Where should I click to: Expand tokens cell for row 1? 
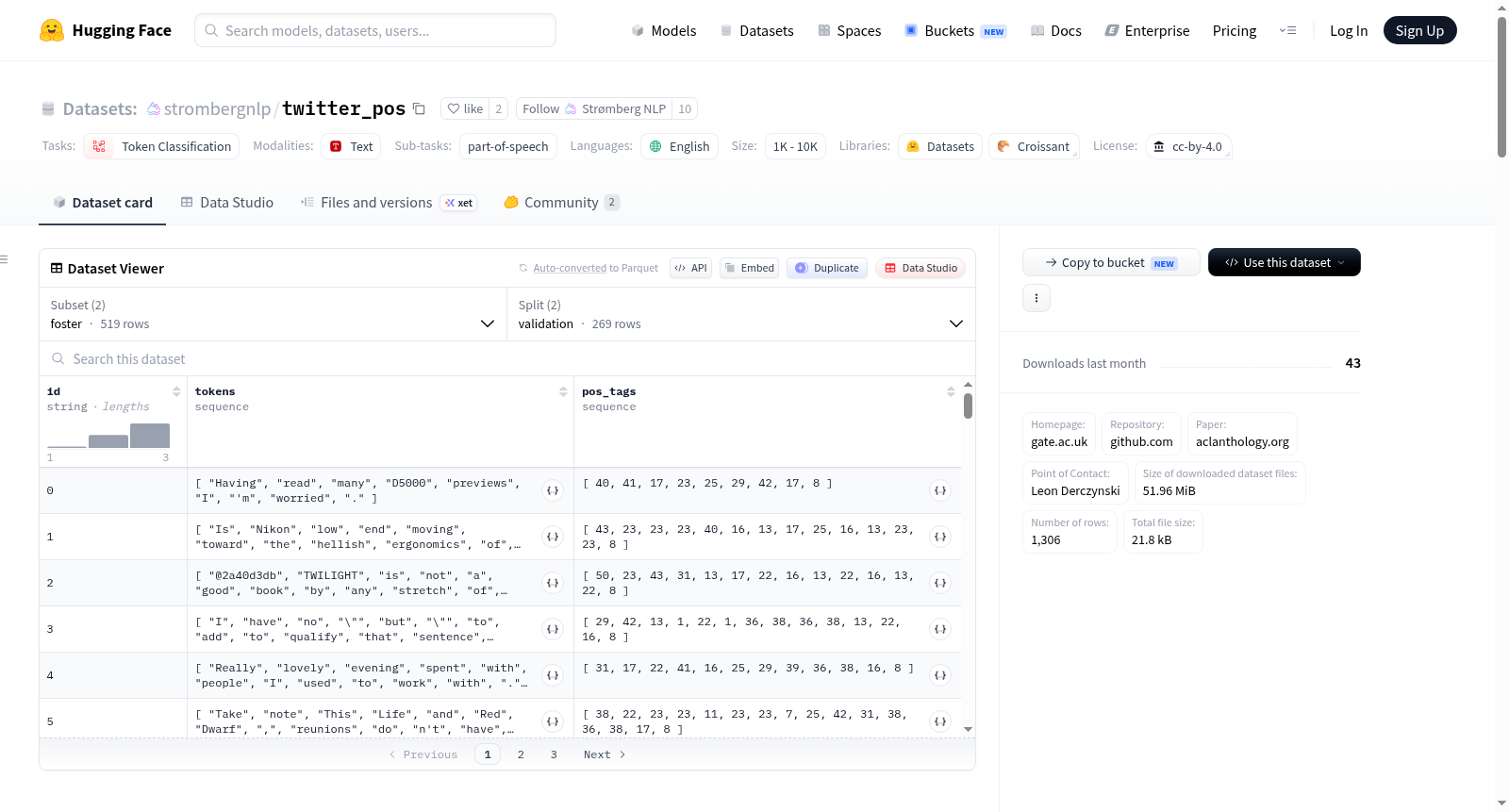tap(554, 537)
